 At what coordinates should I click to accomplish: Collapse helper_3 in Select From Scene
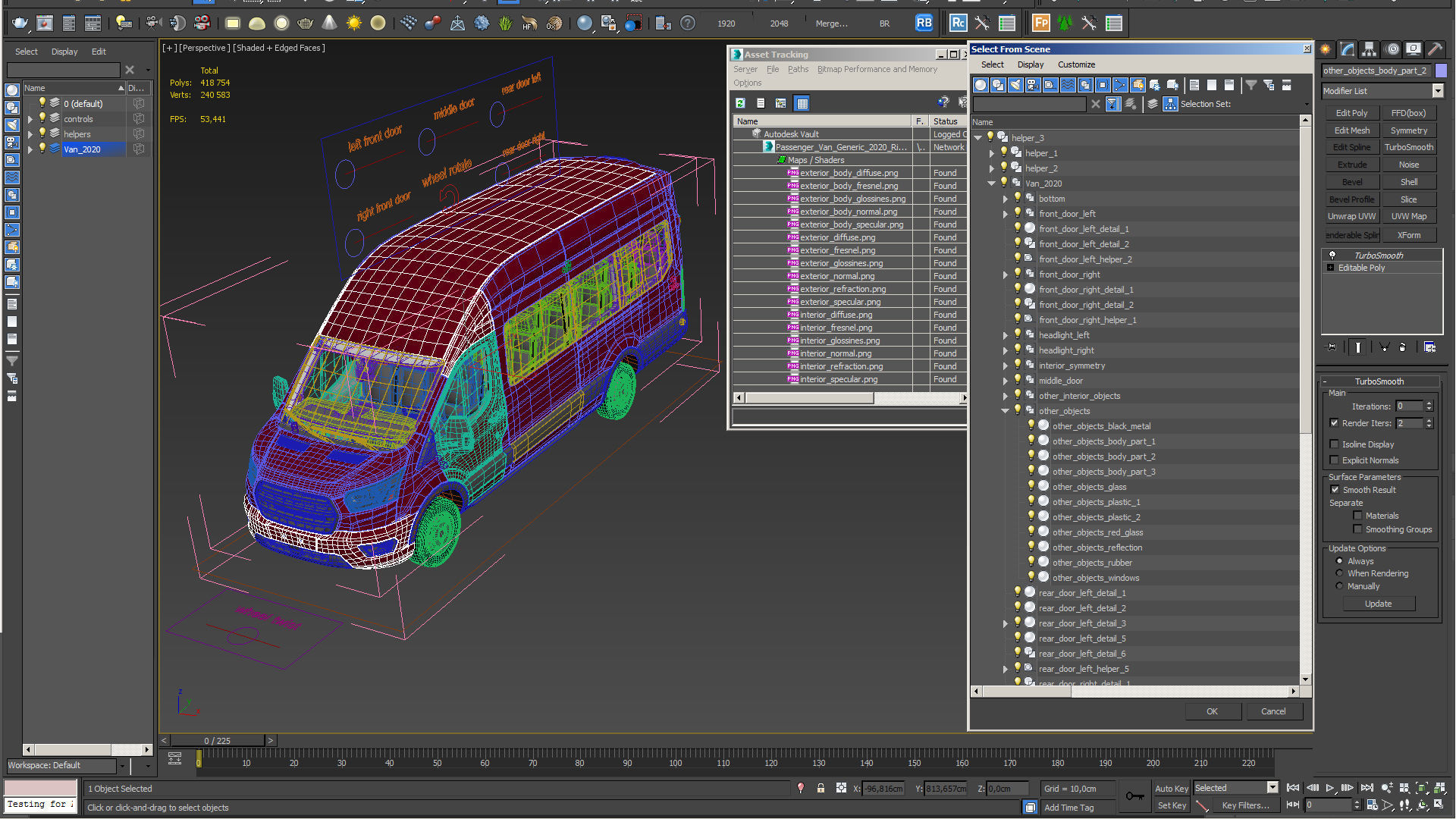click(978, 138)
